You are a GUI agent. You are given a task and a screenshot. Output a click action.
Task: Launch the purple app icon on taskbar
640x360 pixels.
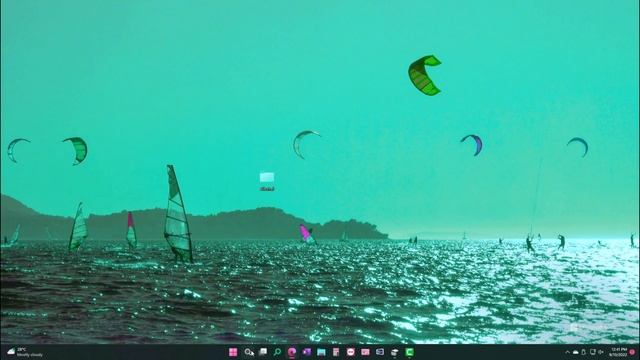(x=307, y=352)
